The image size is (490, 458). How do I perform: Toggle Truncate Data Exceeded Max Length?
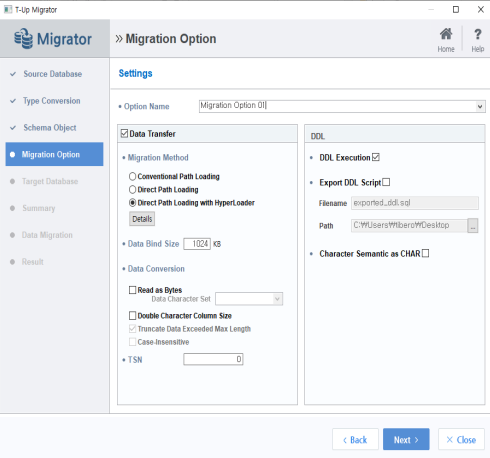pyautogui.click(x=132, y=329)
